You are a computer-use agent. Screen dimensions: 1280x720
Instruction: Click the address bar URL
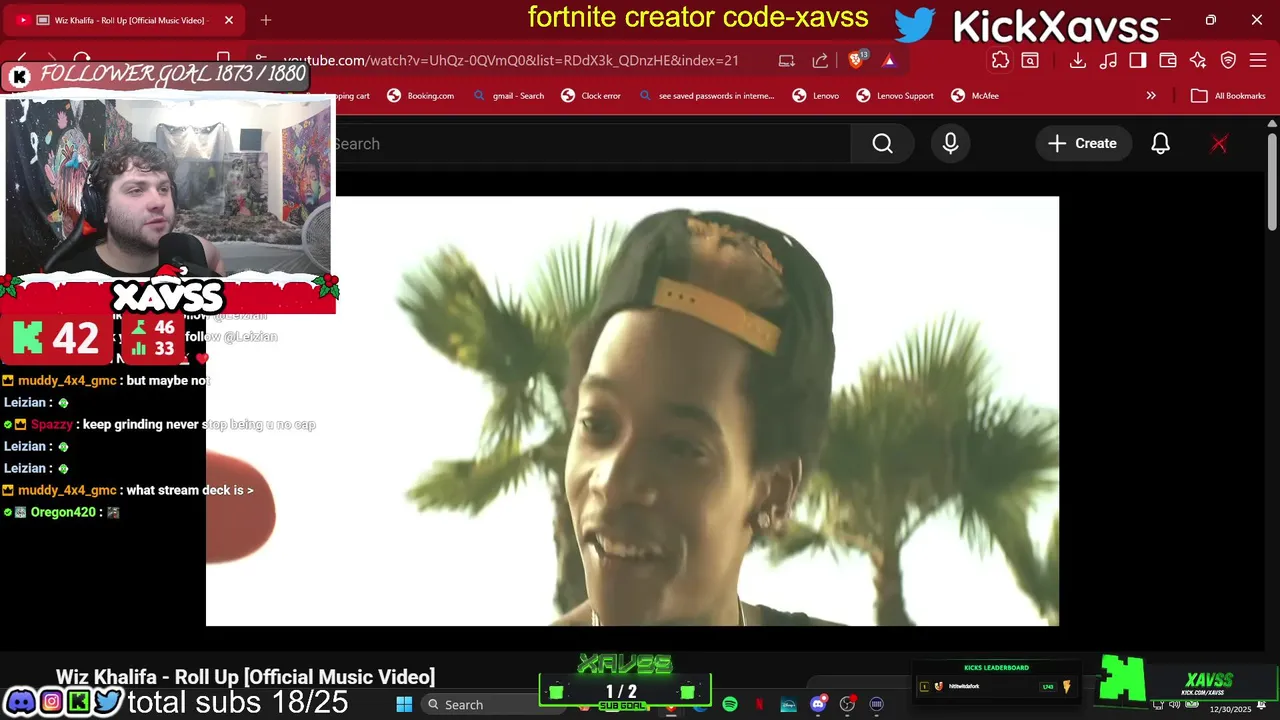point(510,61)
